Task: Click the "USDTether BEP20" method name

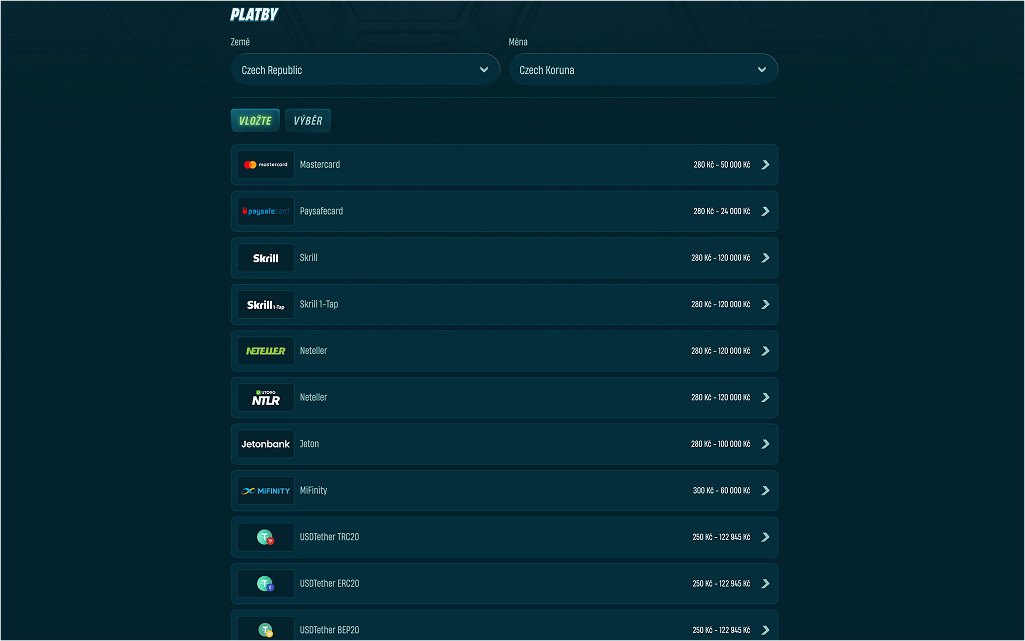Action: pos(329,630)
